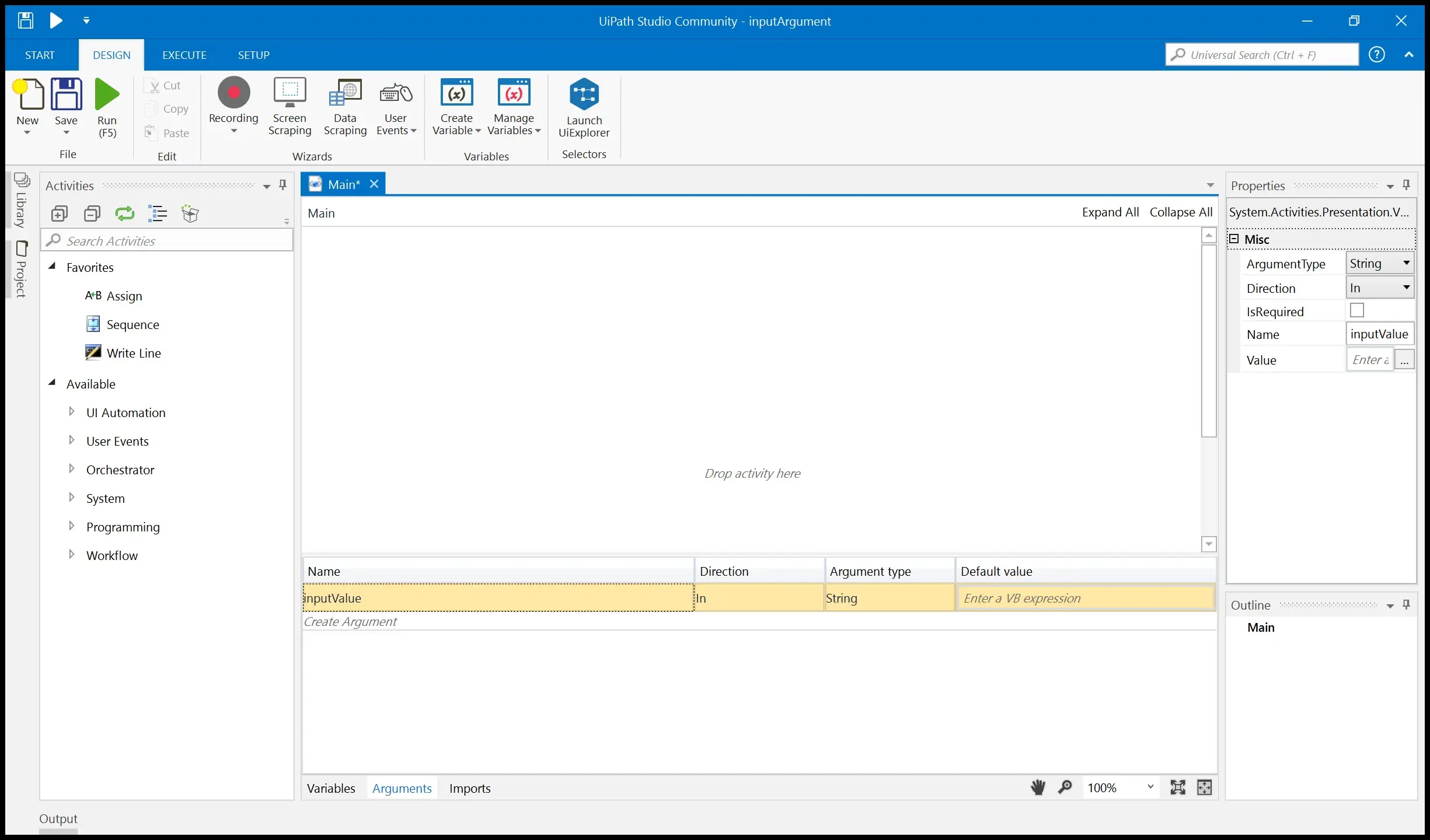Image resolution: width=1430 pixels, height=840 pixels.
Task: Open the Direction In dropdown in Properties
Action: pos(1380,288)
